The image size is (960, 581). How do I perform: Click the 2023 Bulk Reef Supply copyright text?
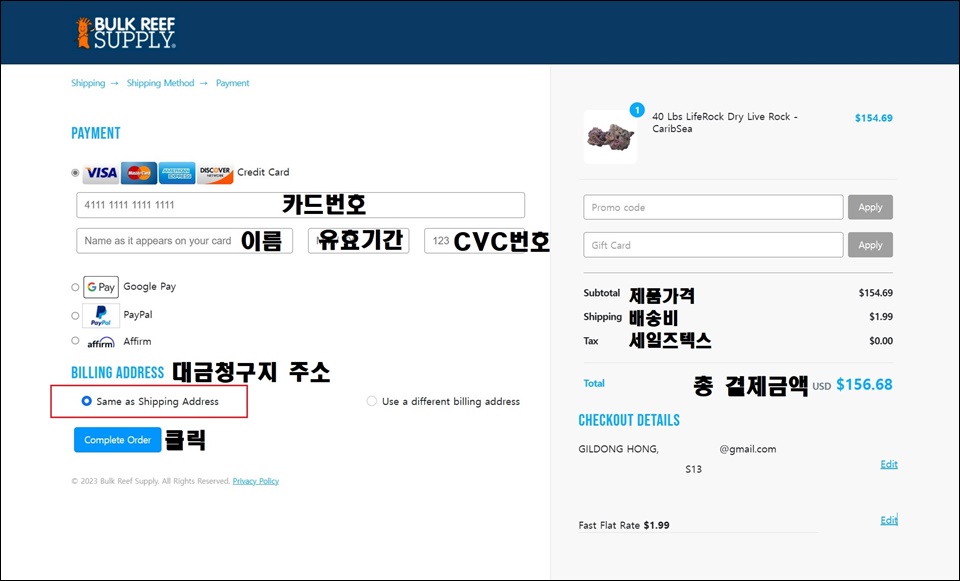(x=151, y=481)
